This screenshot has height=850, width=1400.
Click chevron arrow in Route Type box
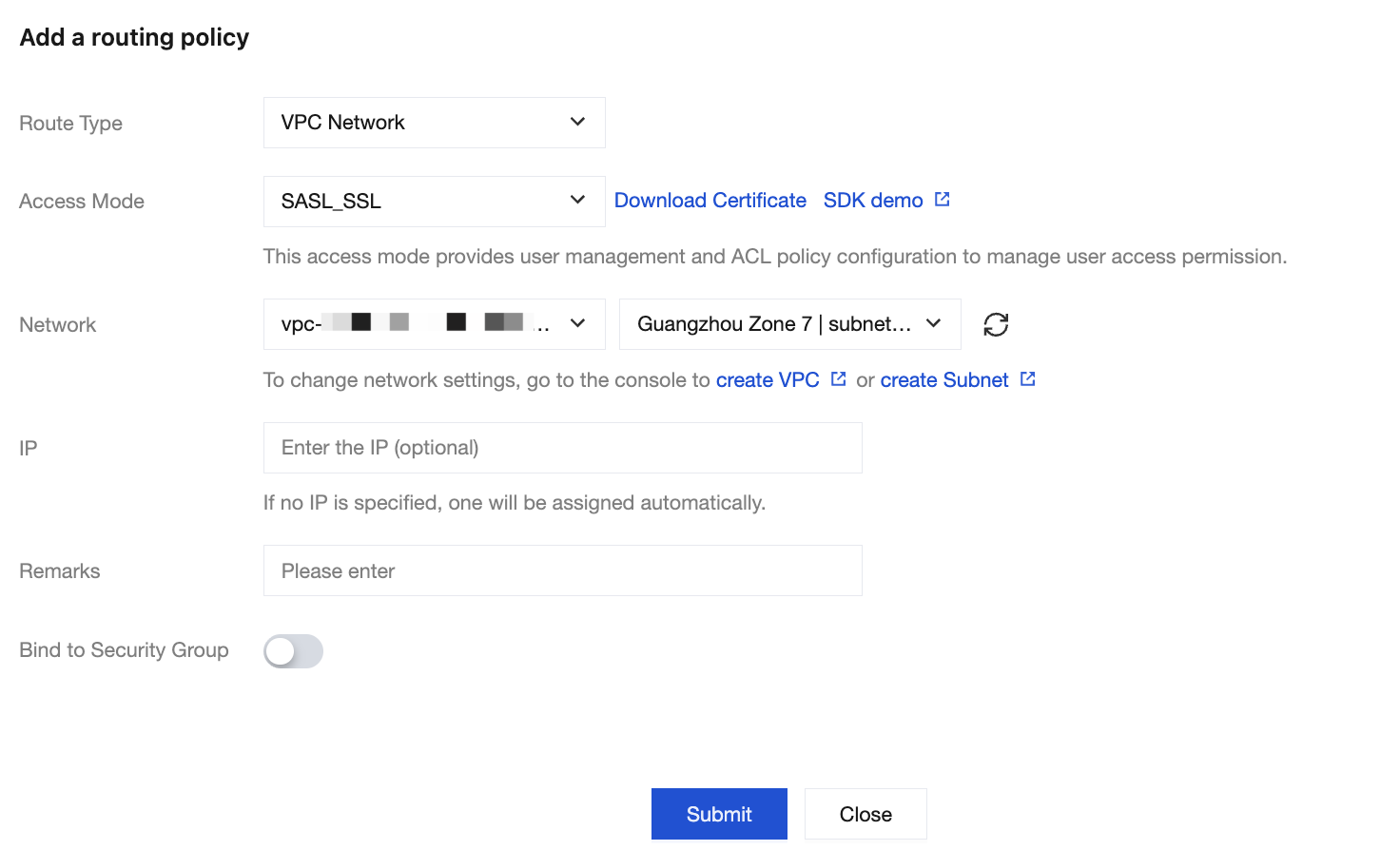[x=577, y=122]
